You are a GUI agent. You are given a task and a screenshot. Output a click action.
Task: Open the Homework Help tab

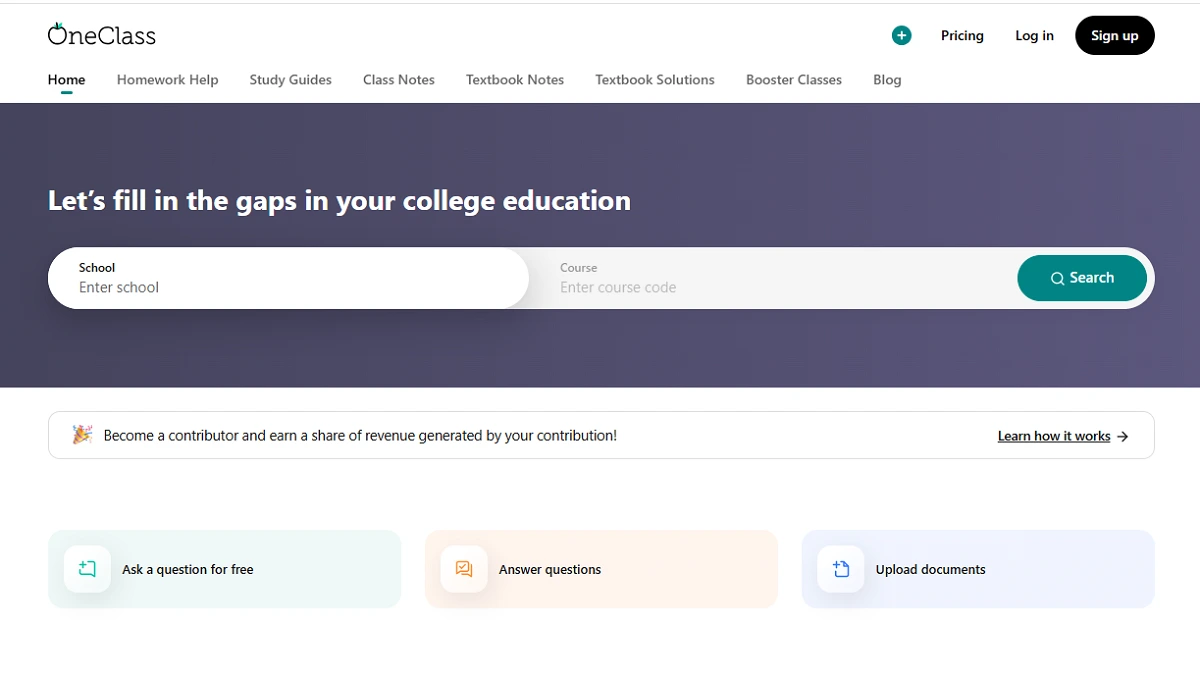pos(167,80)
